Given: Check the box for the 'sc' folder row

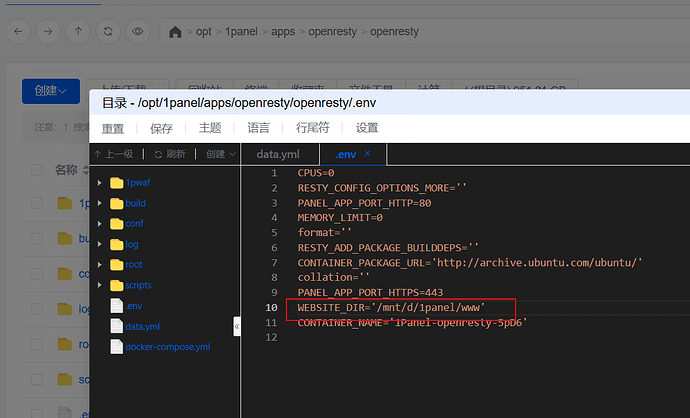Looking at the screenshot, I should [37, 379].
